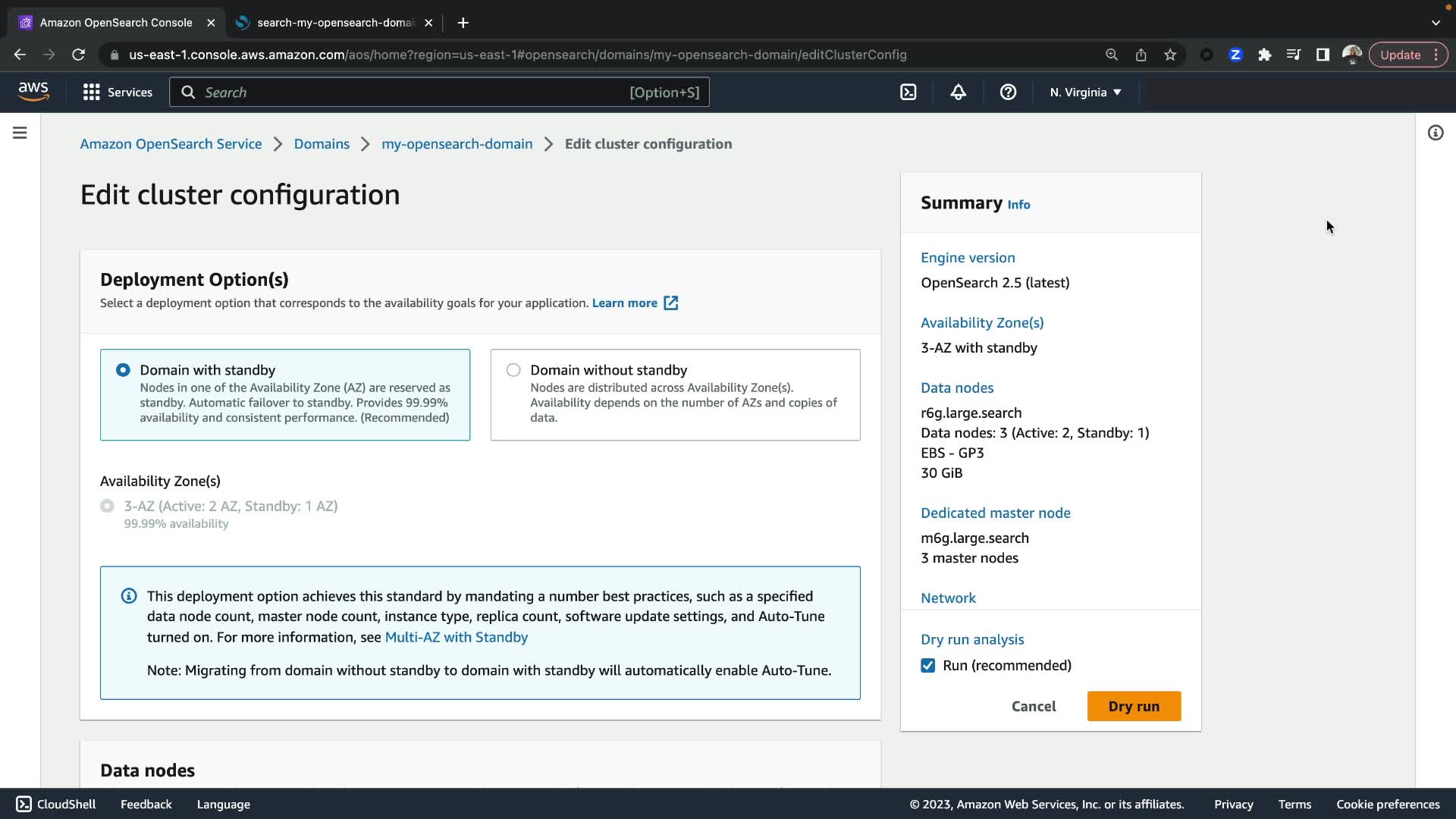This screenshot has width=1456, height=819.
Task: Select Domain without standby option
Action: (x=513, y=370)
